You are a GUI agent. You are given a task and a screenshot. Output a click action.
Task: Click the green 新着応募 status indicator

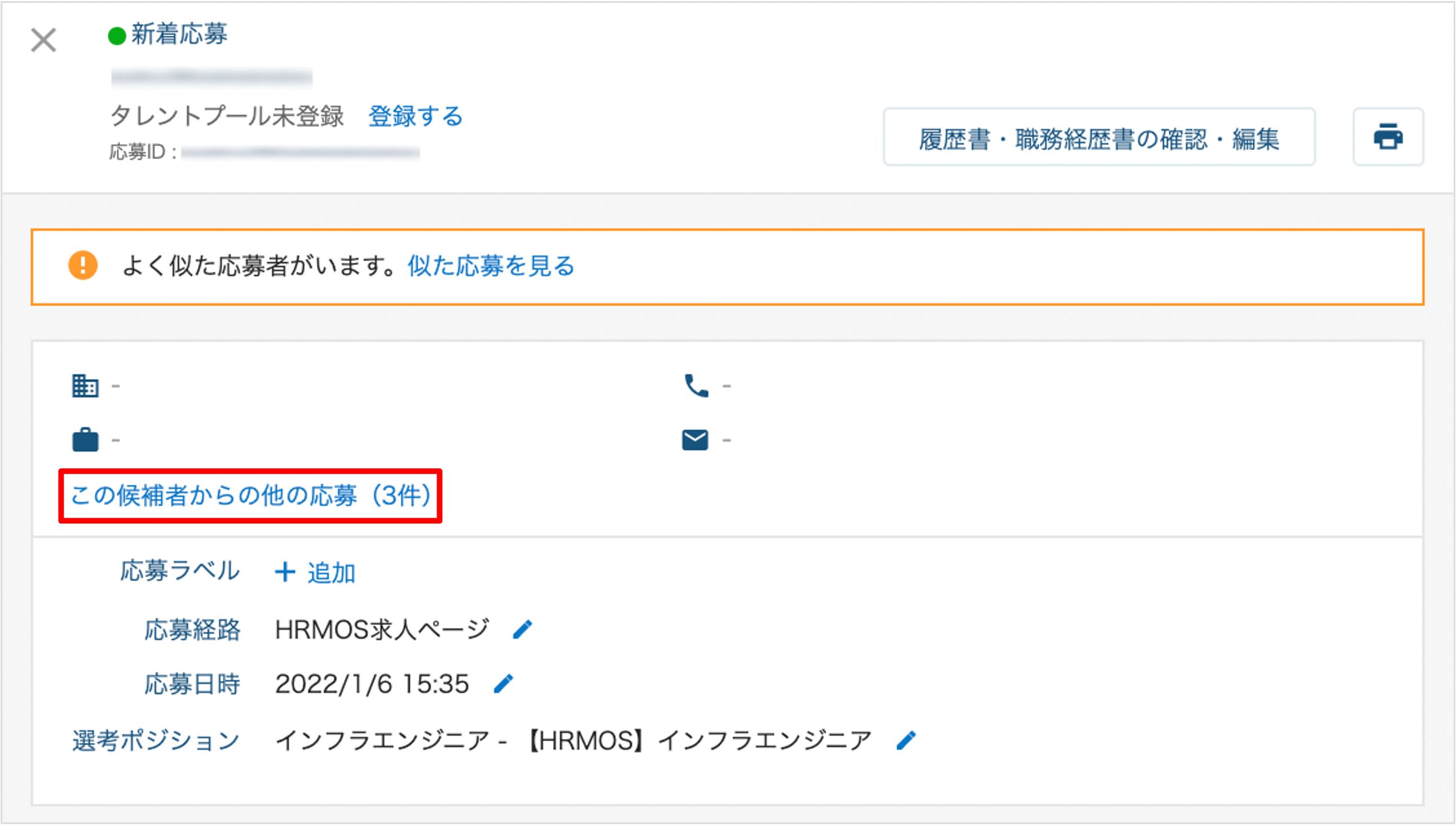(x=117, y=35)
